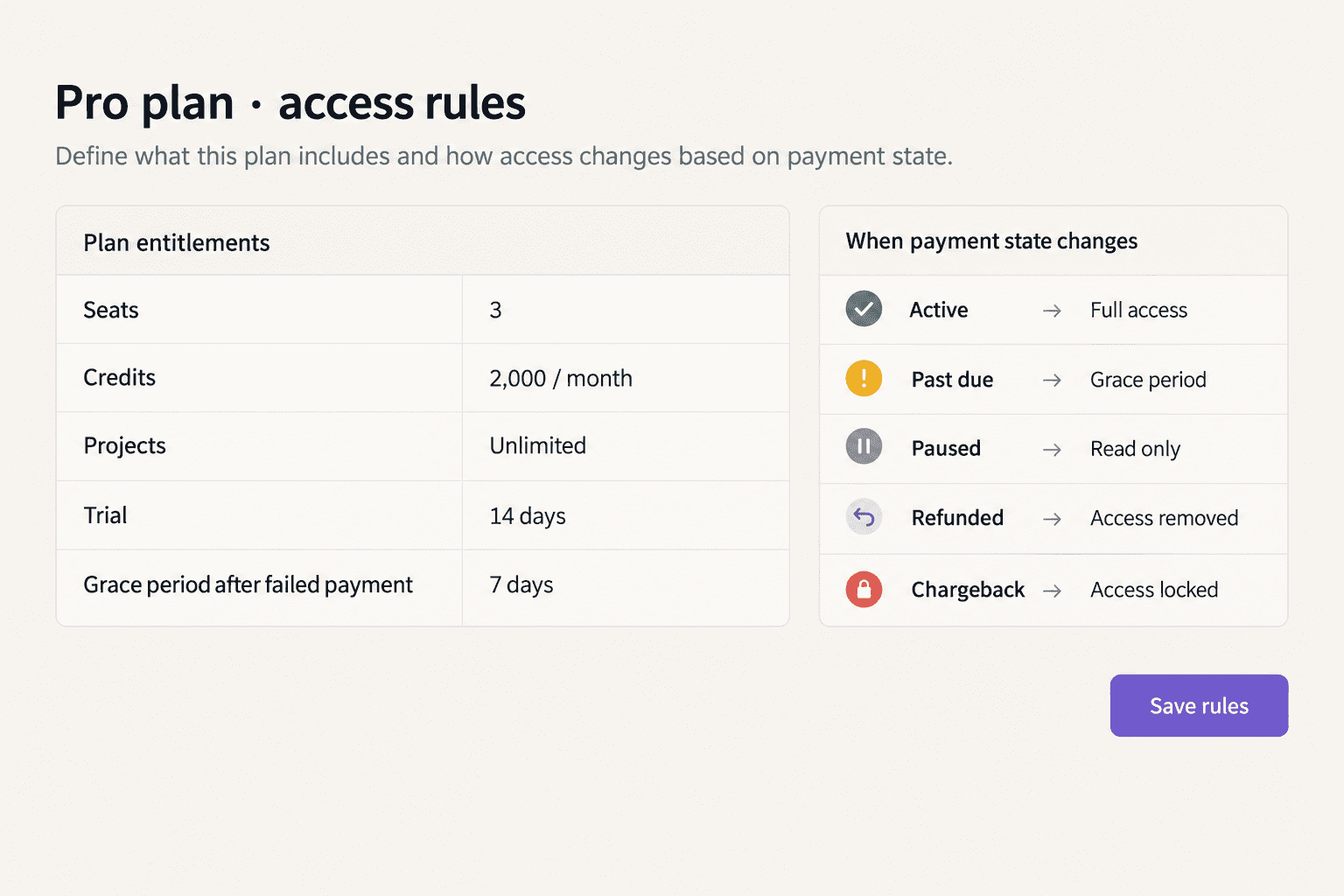The image size is (1344, 896).
Task: Click the When payment state changes header
Action: point(991,241)
